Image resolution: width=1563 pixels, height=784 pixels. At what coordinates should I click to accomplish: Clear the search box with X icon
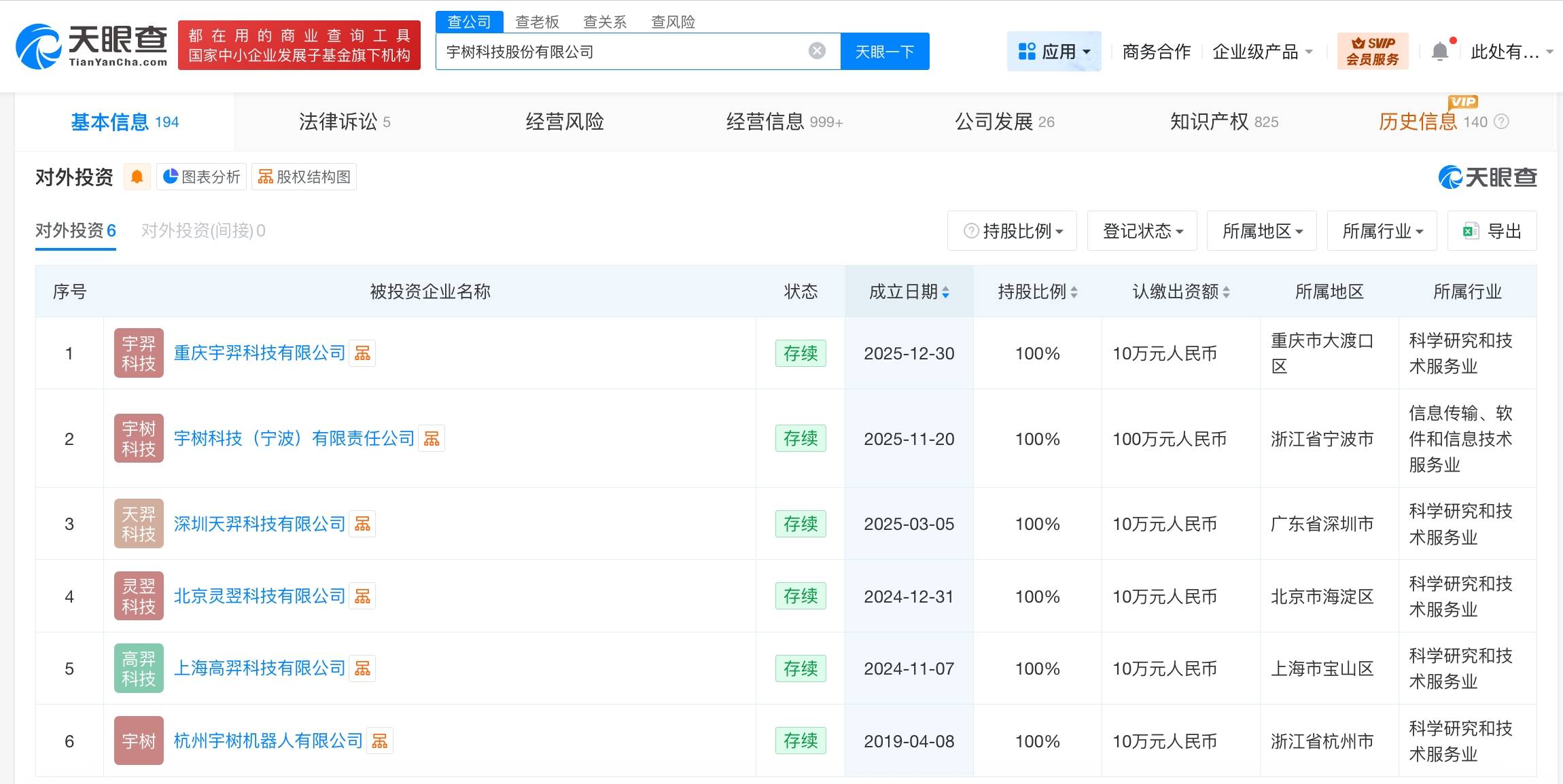(x=817, y=51)
